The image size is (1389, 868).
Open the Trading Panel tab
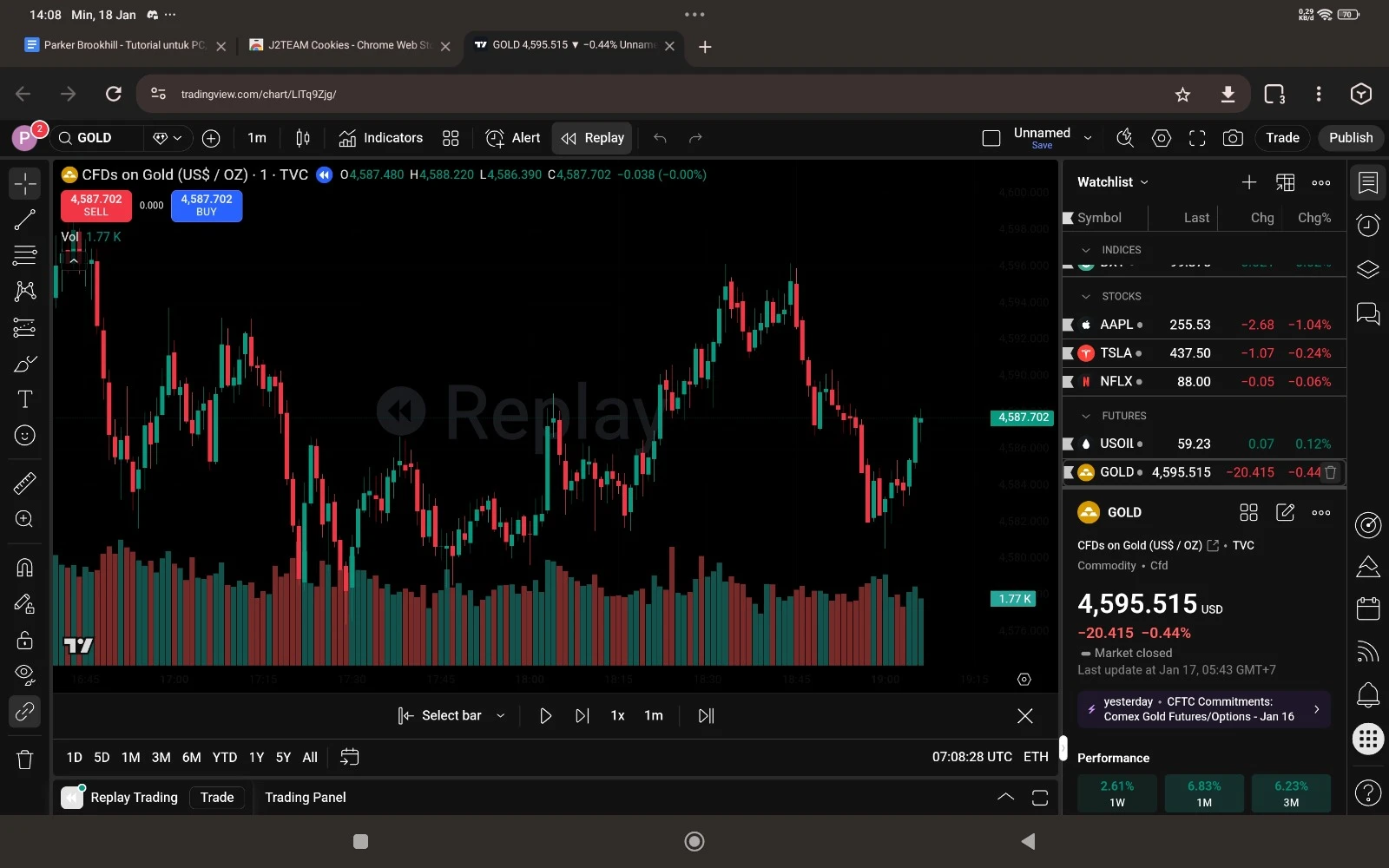click(306, 798)
